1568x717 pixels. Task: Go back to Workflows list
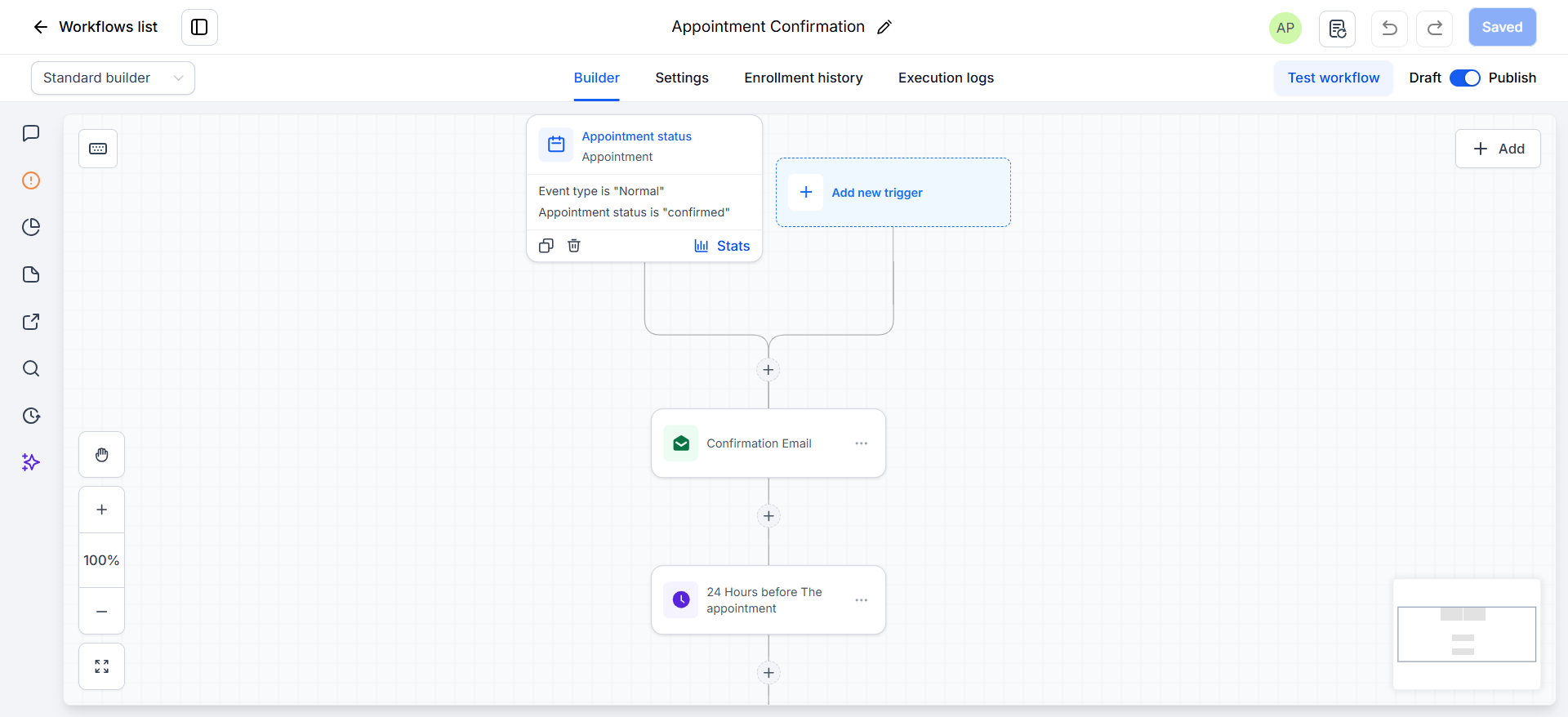click(95, 27)
